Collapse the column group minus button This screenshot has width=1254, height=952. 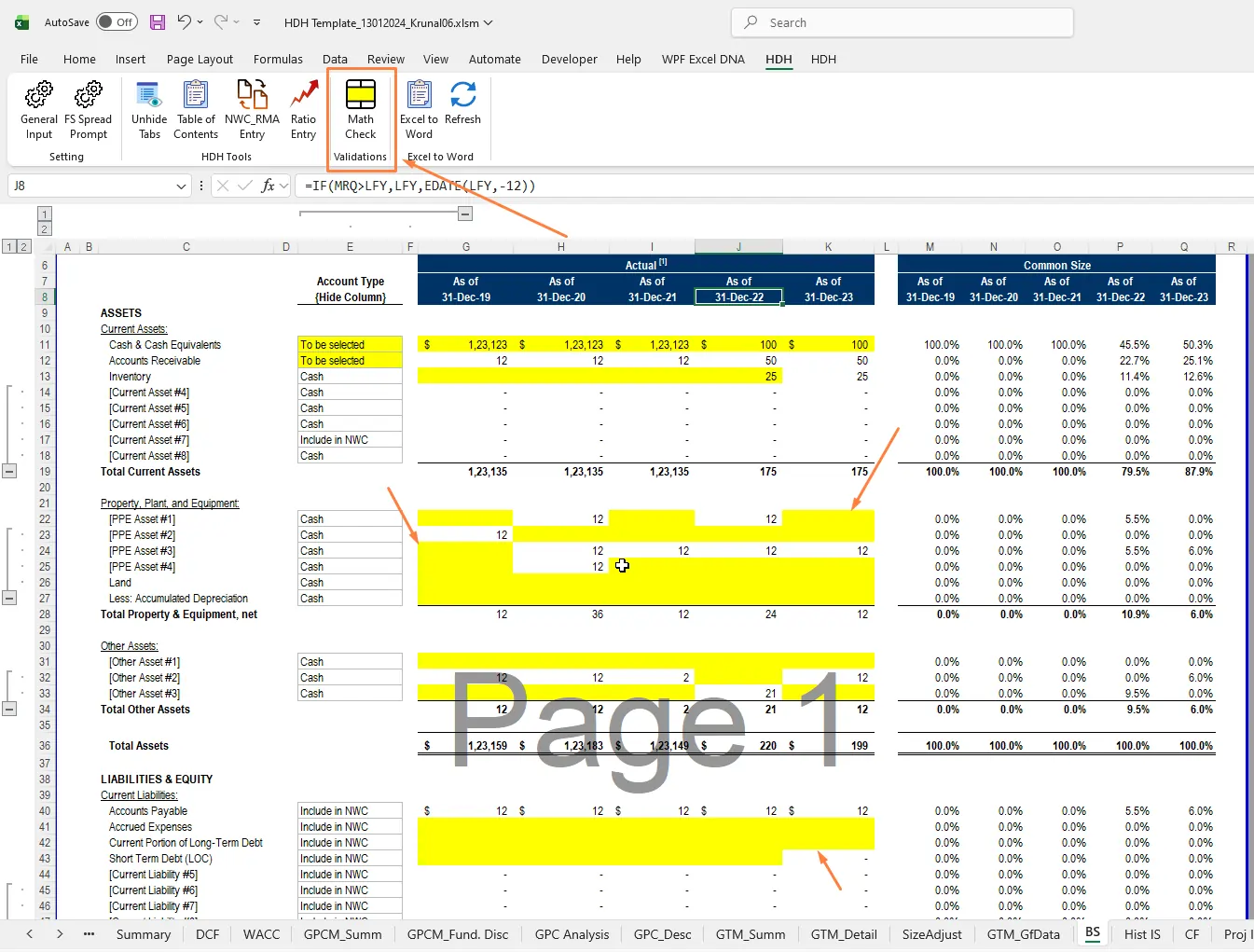(x=465, y=214)
